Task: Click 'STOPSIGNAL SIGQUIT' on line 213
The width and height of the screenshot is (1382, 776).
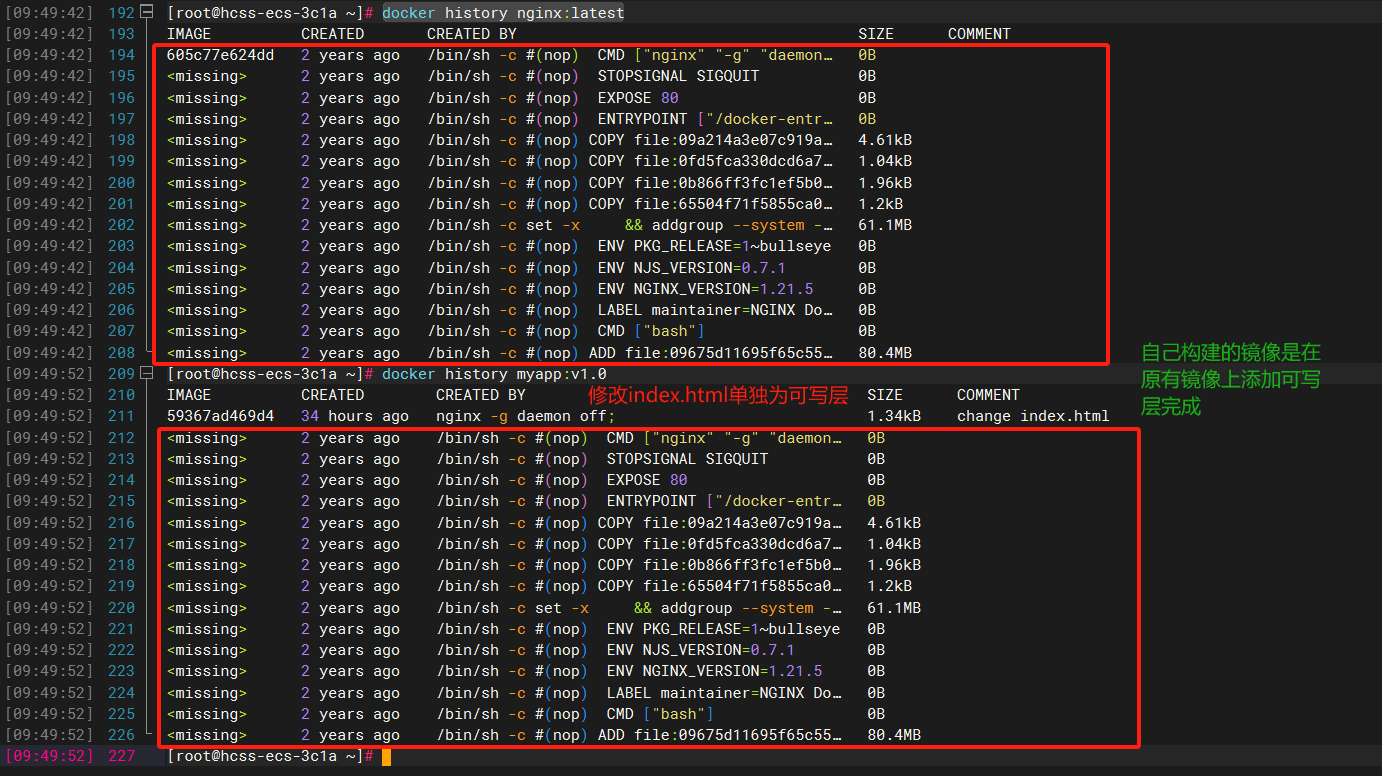Action: (x=687, y=459)
